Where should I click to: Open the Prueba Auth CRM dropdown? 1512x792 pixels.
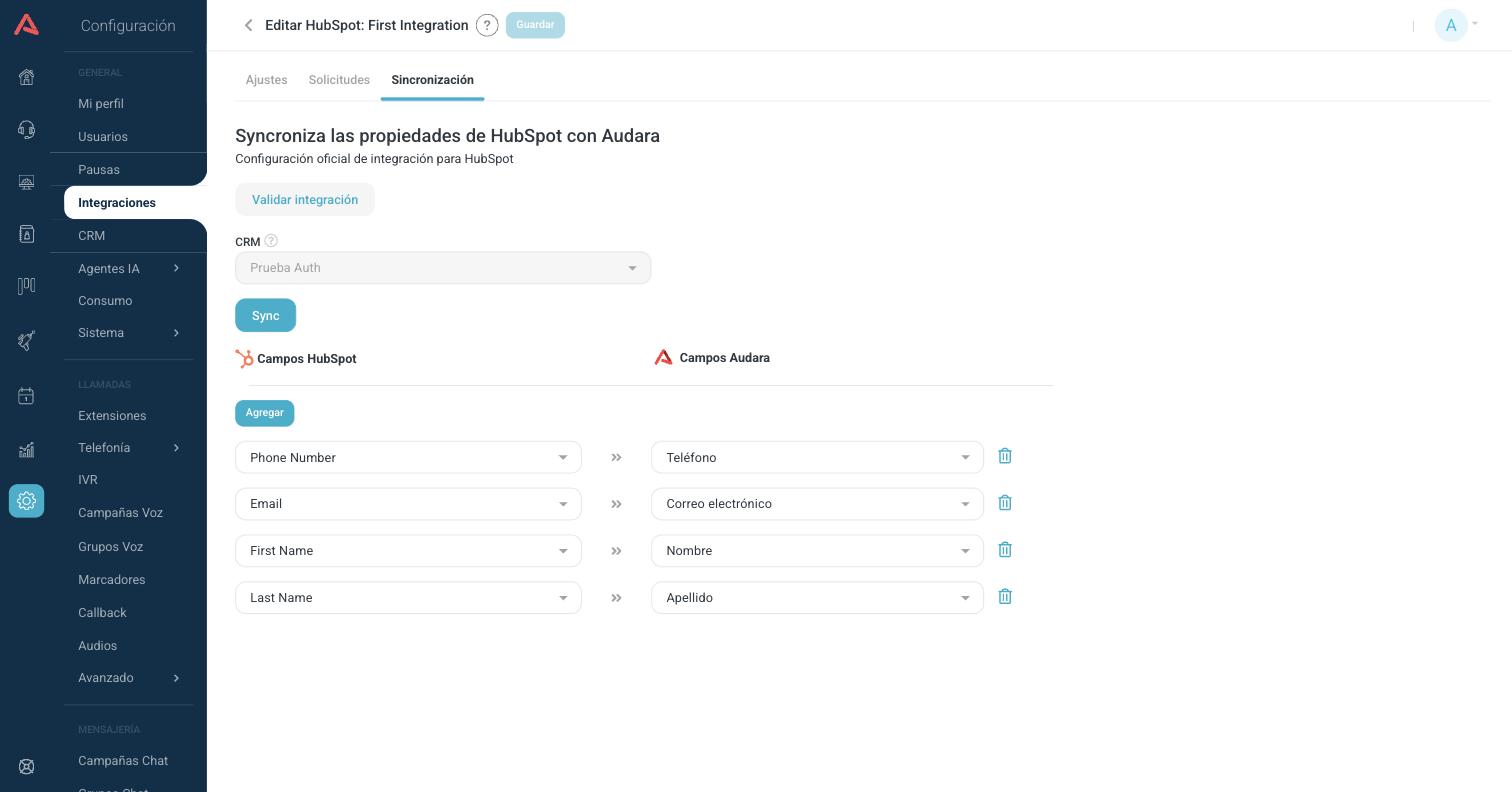click(443, 268)
